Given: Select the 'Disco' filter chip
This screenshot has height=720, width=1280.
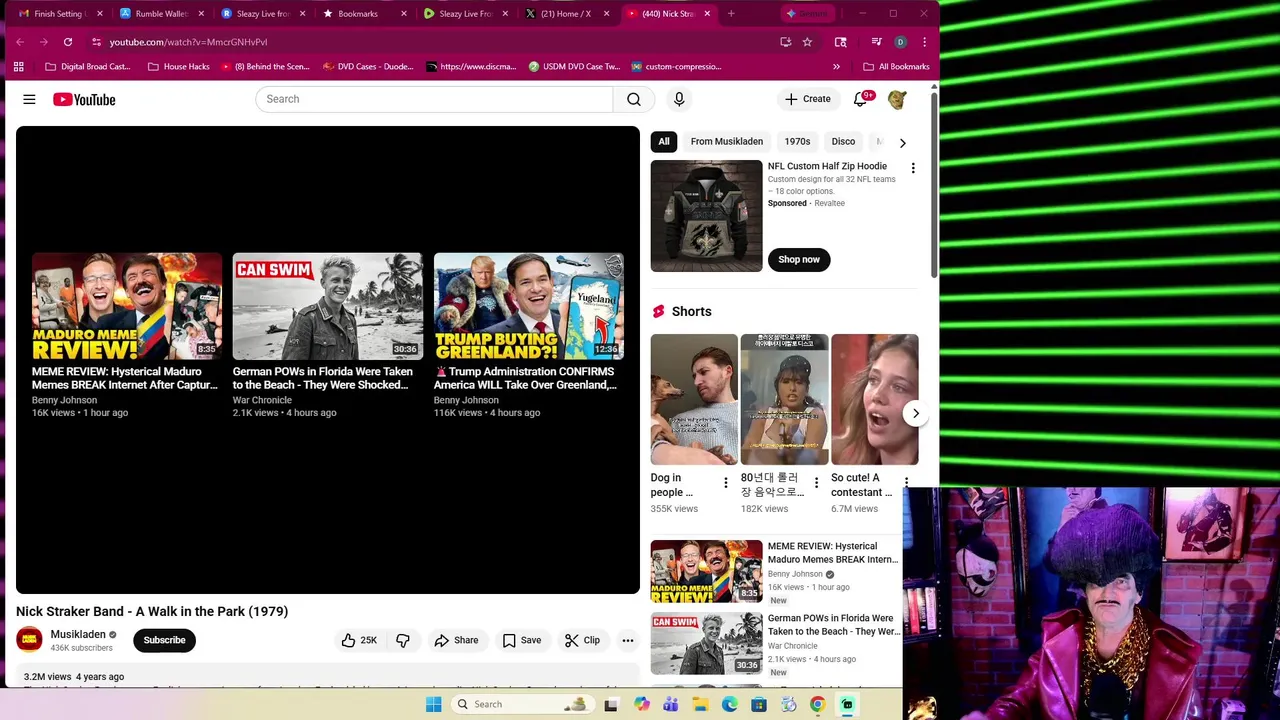Looking at the screenshot, I should (844, 141).
